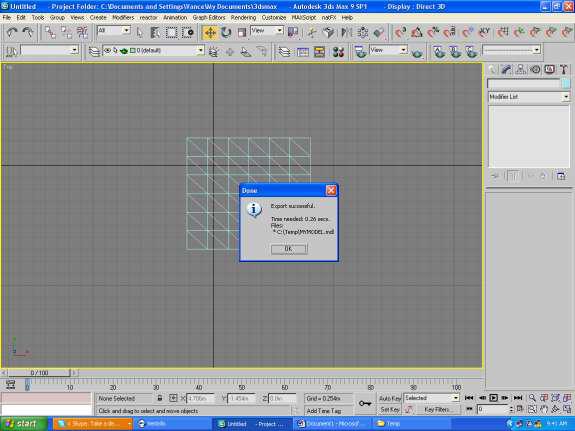Click the Undo arrow icon
The height and width of the screenshot is (431, 575).
click(x=12, y=33)
